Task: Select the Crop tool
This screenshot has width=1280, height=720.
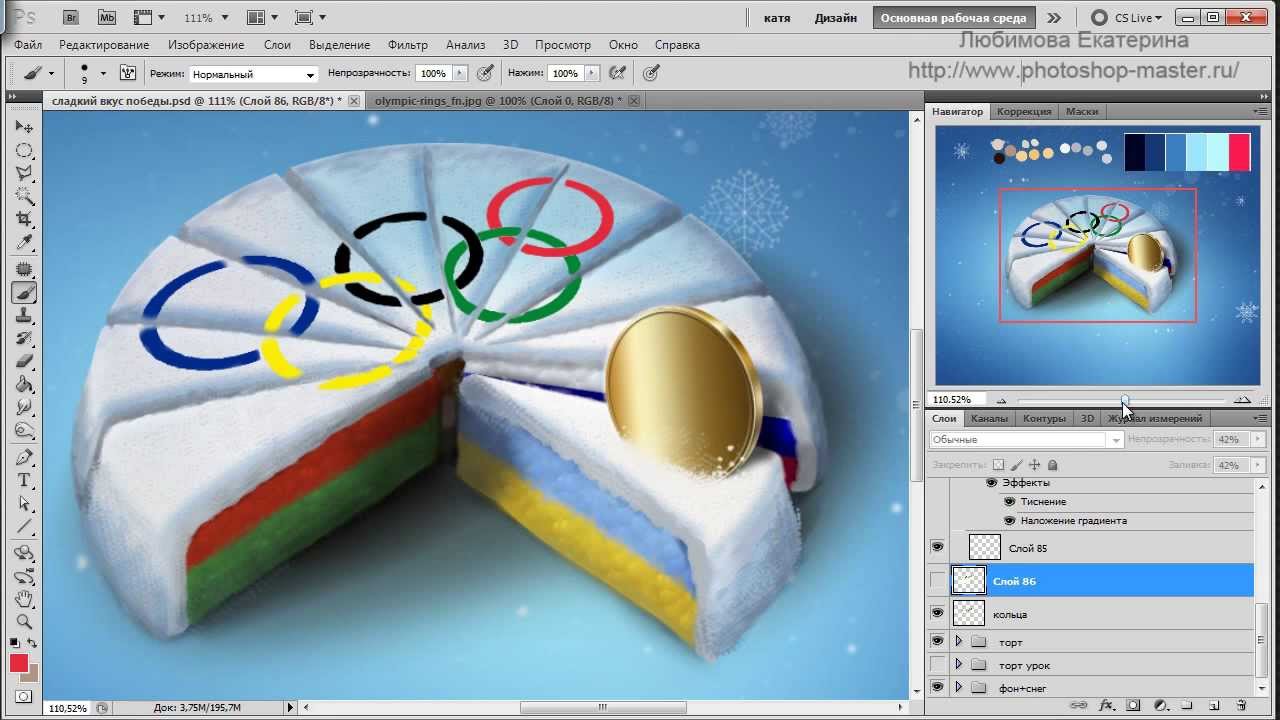Action: (24, 219)
